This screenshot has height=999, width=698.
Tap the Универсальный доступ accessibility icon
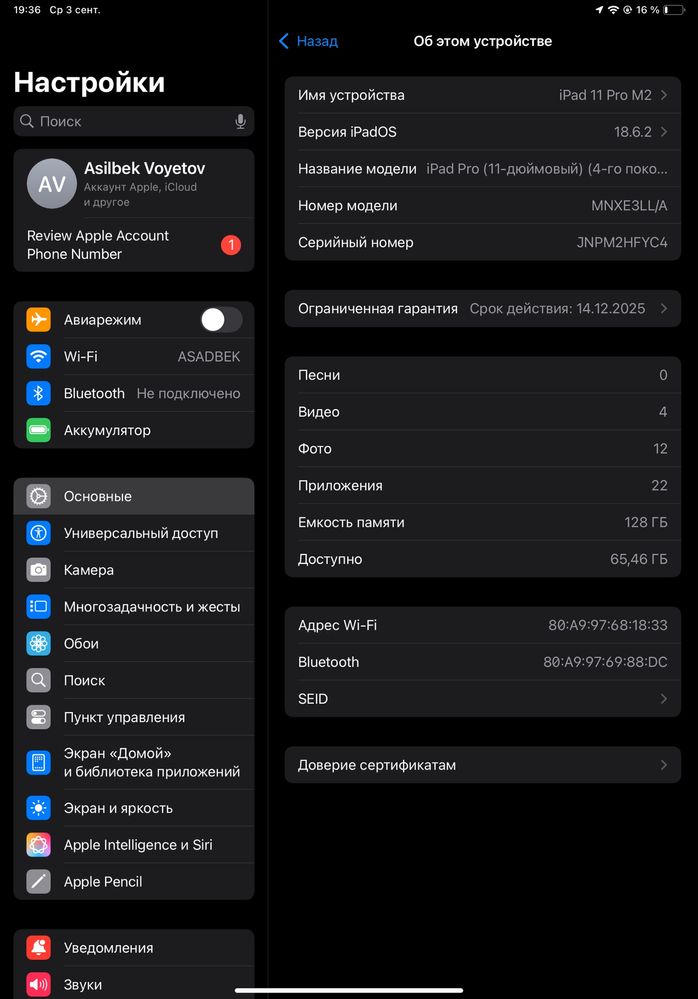click(x=38, y=533)
